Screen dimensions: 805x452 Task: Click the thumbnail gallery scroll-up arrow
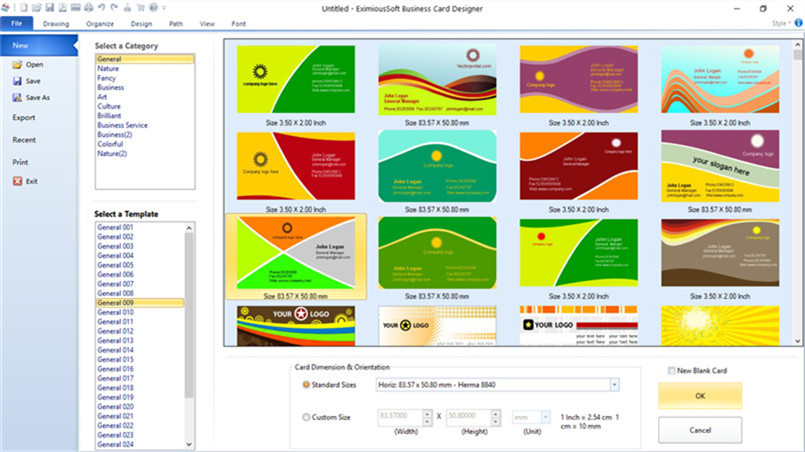798,45
